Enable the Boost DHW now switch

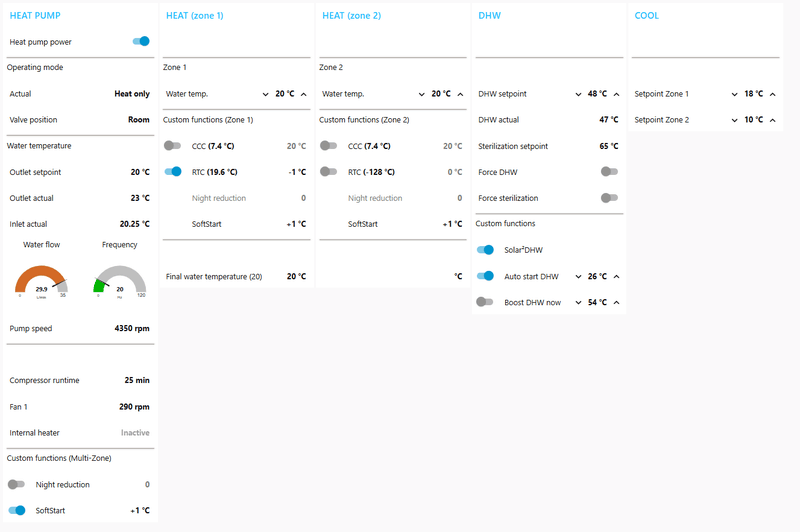click(485, 302)
